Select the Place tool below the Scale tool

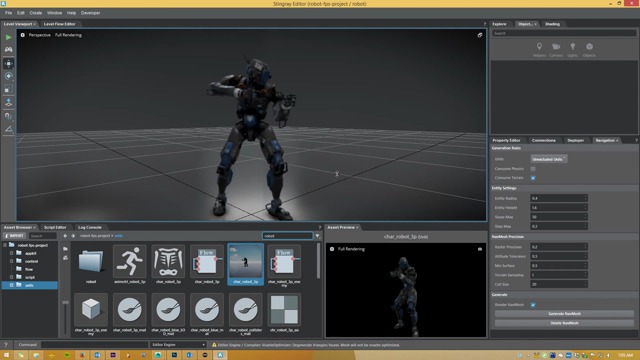(8, 102)
